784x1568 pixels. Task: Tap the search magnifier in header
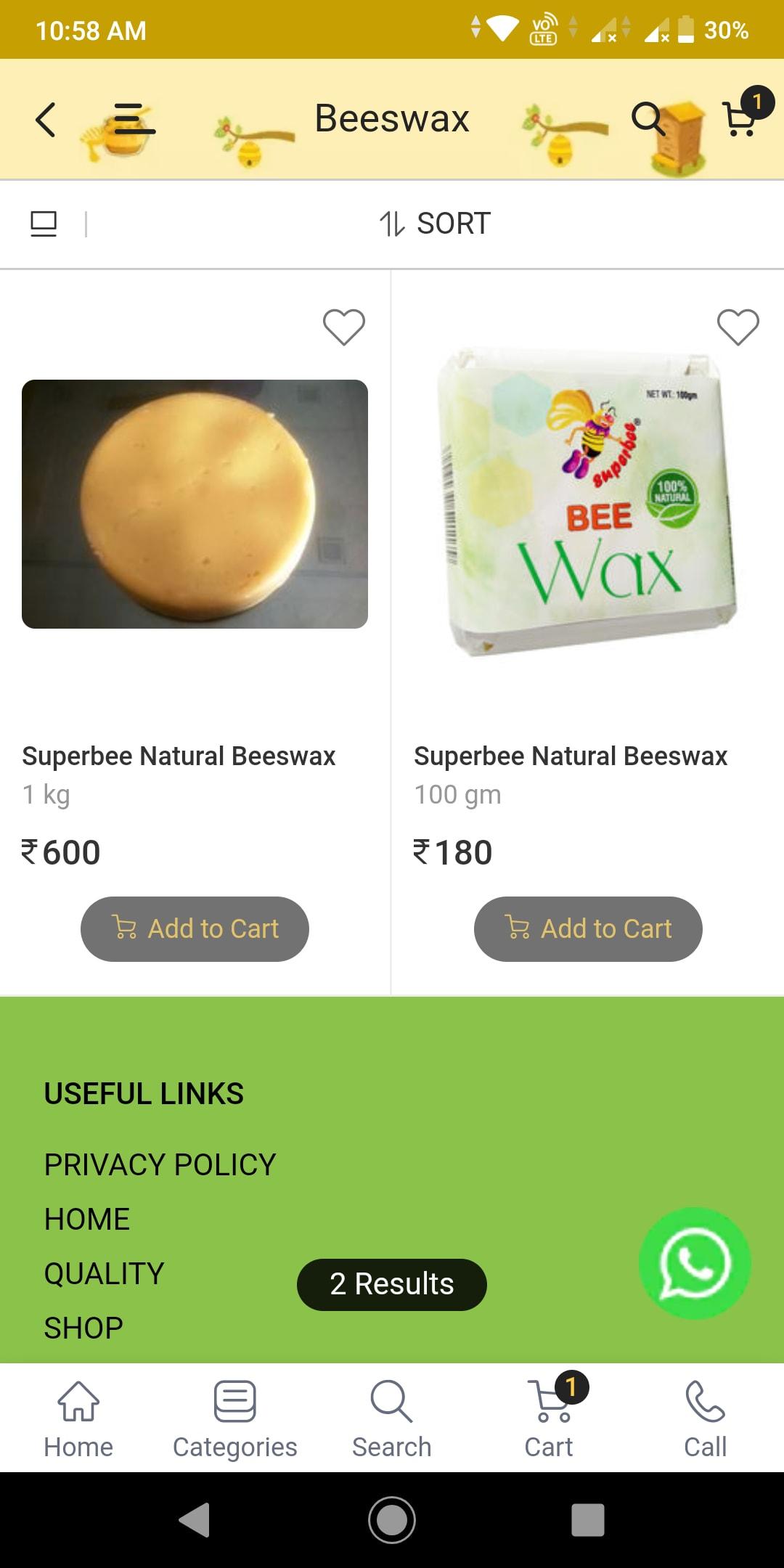point(648,118)
